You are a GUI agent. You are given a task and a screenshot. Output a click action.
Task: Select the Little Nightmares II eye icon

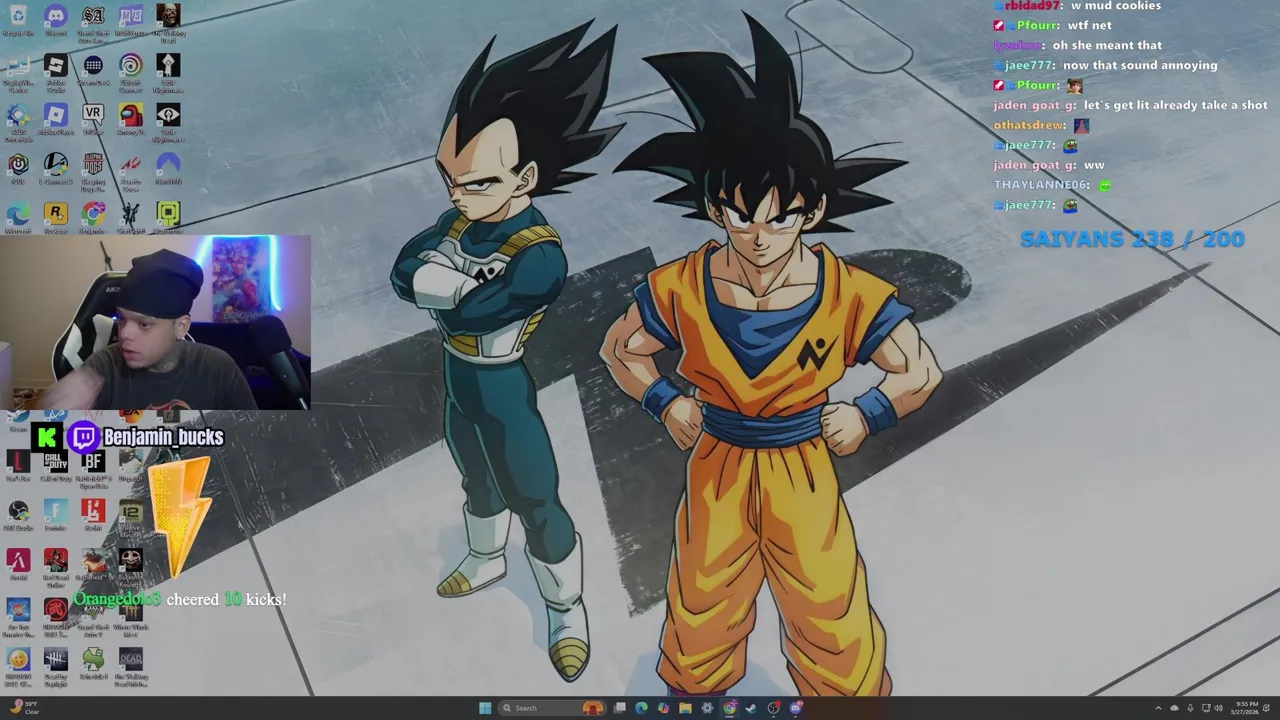(168, 114)
